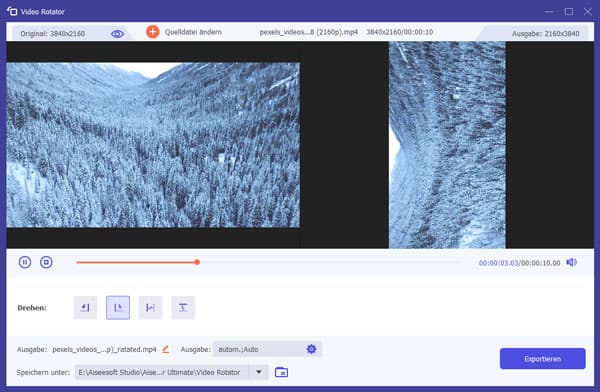This screenshot has width=600, height=392.
Task: Click the output file name ending in '_rotated.mp4'
Action: tap(104, 349)
